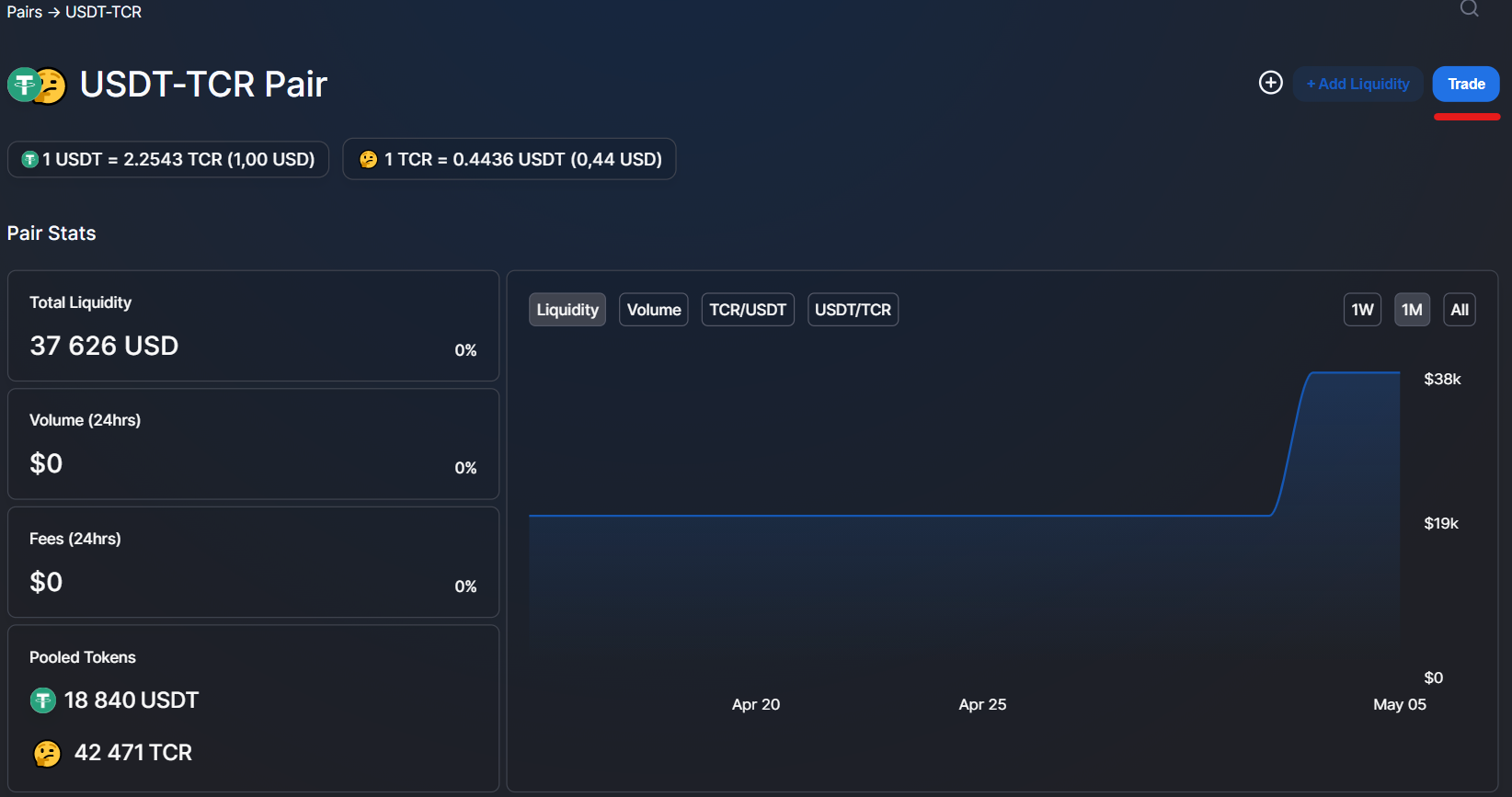Click thinking-face icon in 1 TCR rate chip

[368, 160]
